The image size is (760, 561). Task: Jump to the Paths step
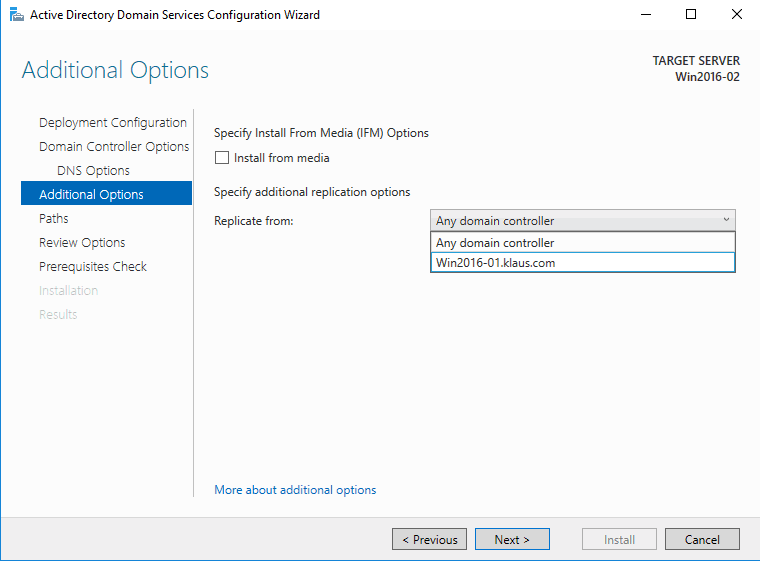(54, 219)
